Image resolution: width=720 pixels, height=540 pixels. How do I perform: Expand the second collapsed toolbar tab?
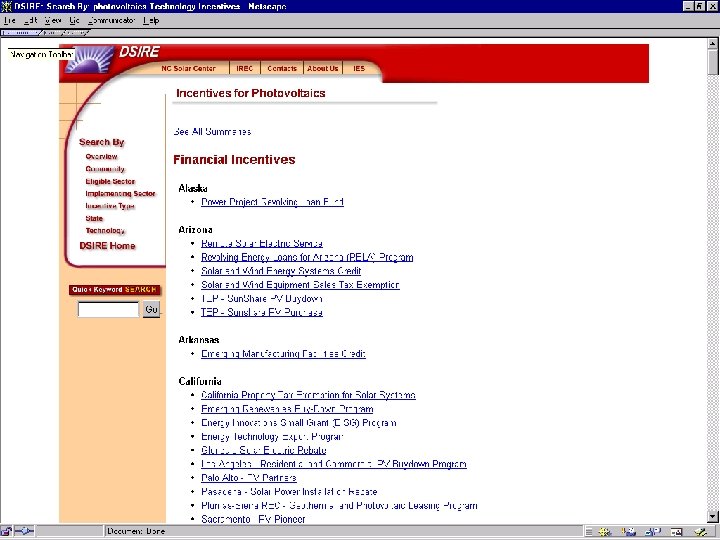point(51,33)
